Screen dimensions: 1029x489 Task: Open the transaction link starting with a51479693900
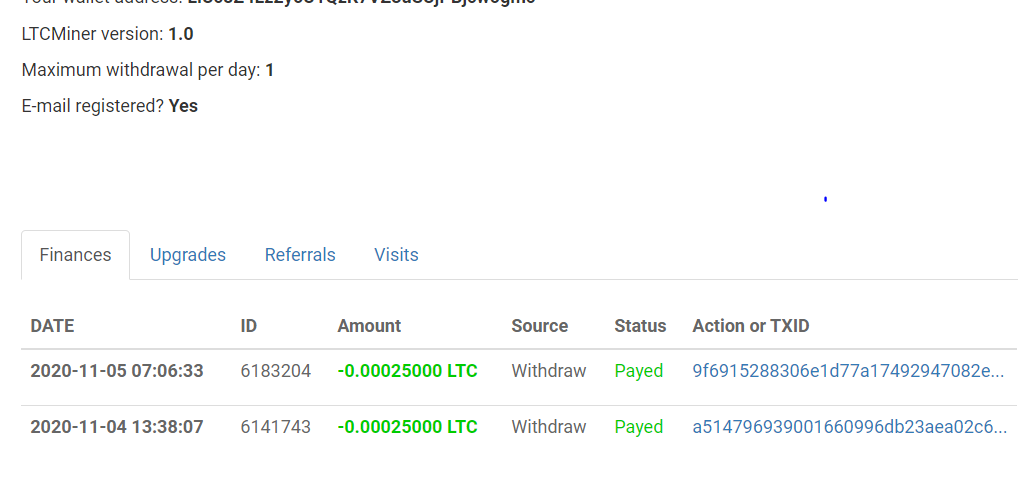(849, 427)
